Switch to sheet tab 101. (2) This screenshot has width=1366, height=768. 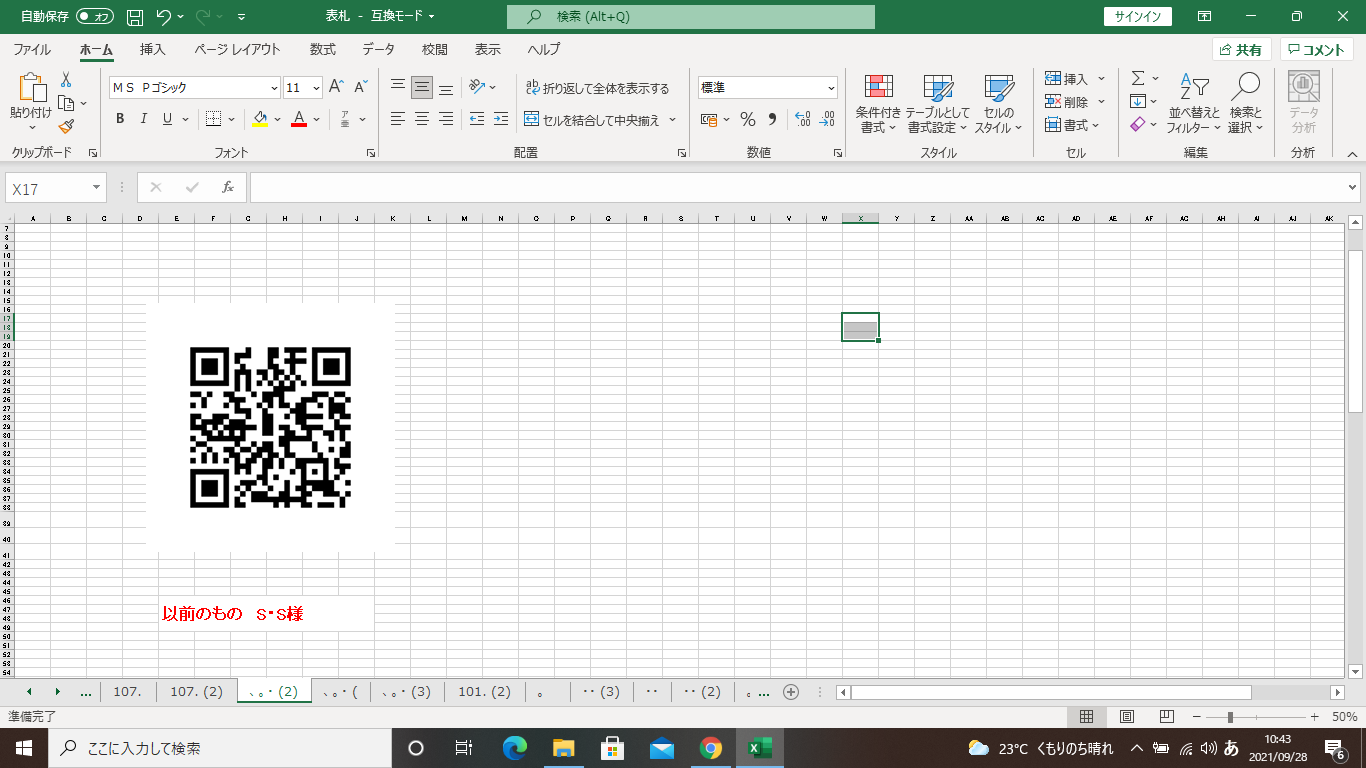(x=484, y=691)
